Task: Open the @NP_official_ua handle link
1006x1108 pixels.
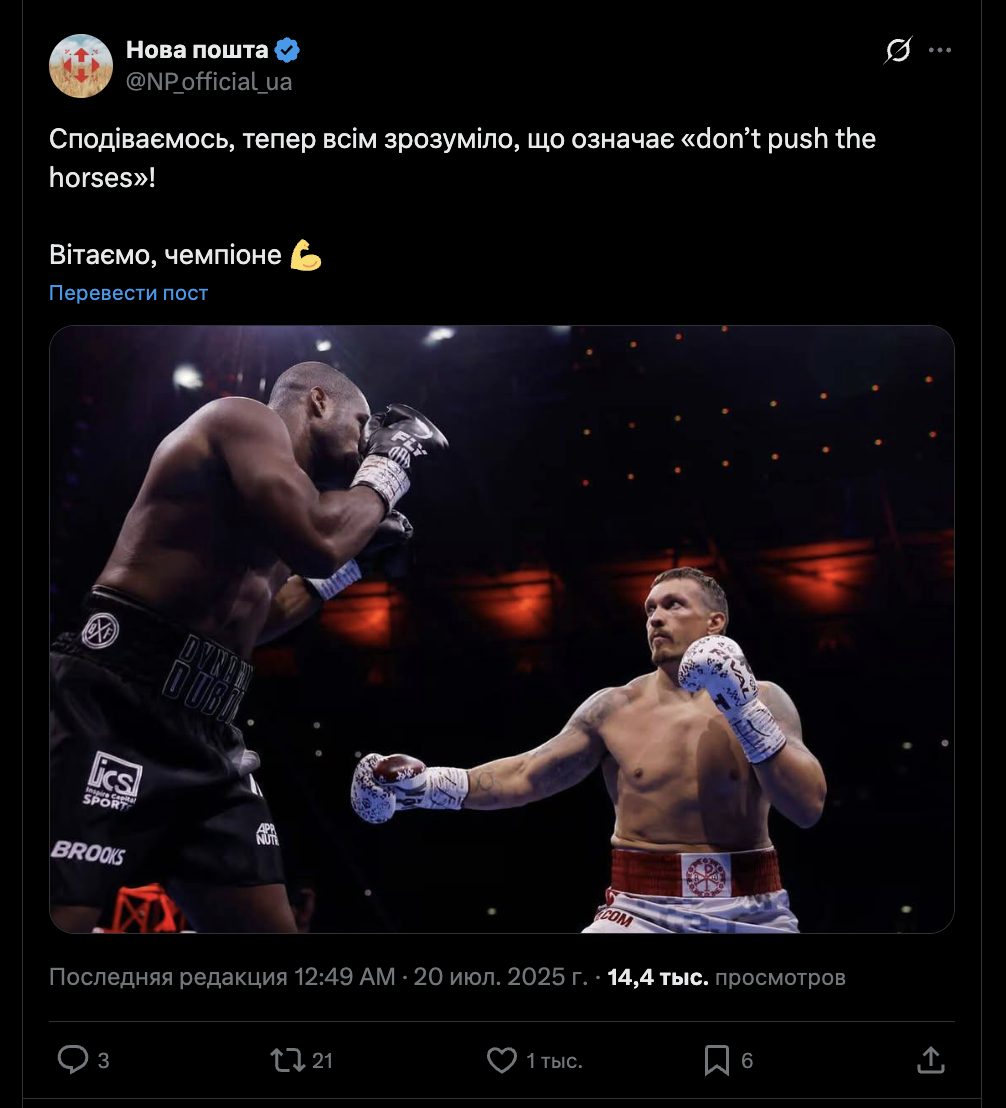Action: click(209, 82)
